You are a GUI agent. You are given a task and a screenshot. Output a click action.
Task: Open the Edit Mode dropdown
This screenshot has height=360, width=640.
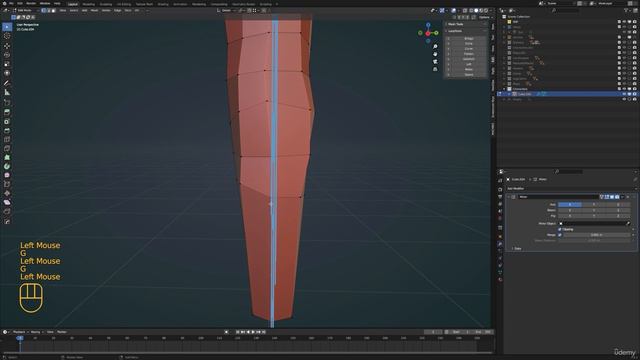pos(24,11)
